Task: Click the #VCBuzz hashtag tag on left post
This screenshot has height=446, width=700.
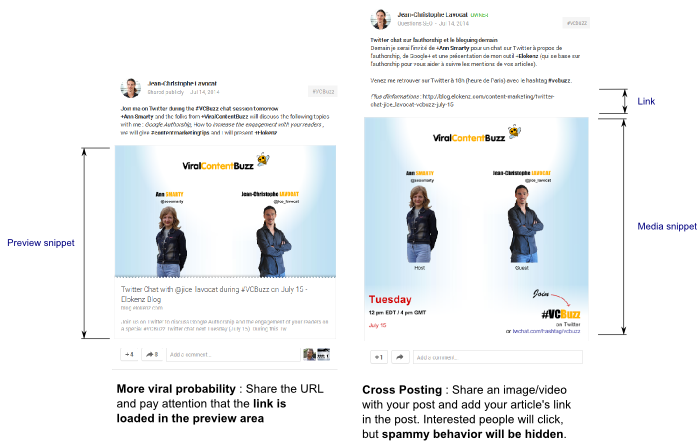Action: tap(323, 92)
